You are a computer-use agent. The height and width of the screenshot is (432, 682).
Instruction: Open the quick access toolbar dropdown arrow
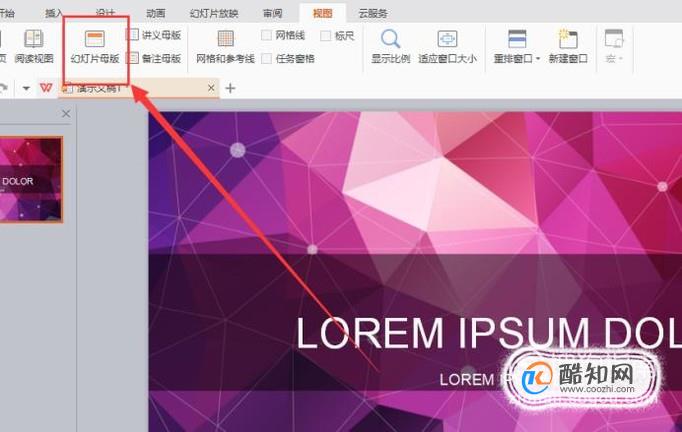(x=26, y=88)
